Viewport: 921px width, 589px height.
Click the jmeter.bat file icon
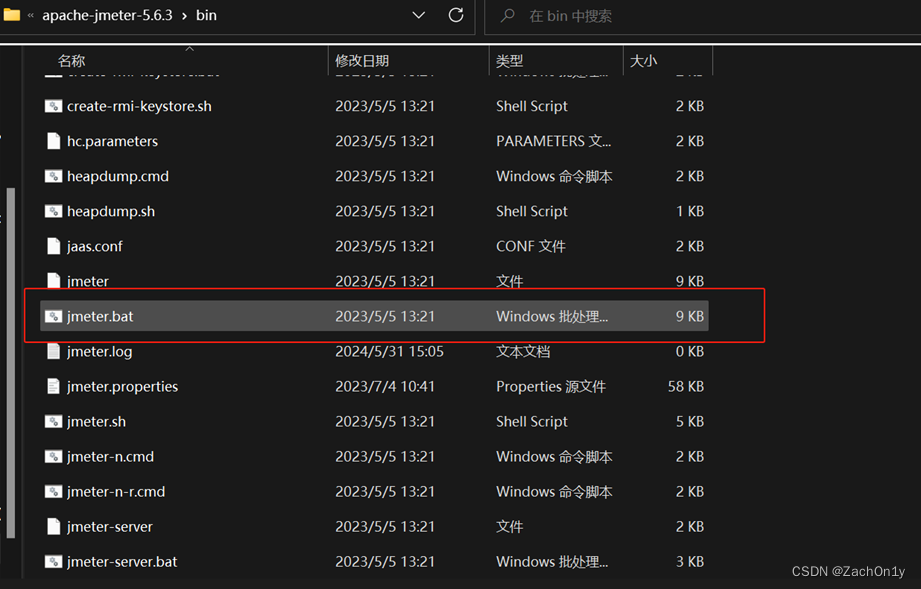(53, 317)
